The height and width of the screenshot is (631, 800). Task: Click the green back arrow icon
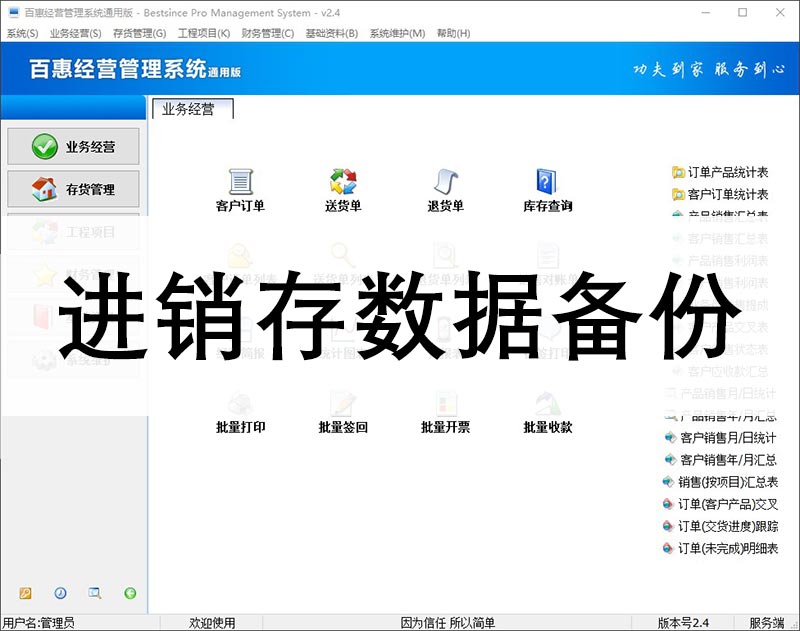click(130, 593)
